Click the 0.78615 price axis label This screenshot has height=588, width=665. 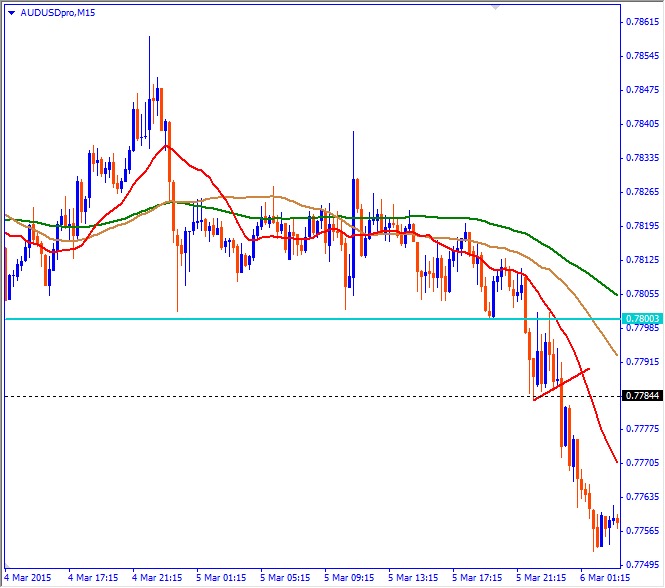coord(643,22)
